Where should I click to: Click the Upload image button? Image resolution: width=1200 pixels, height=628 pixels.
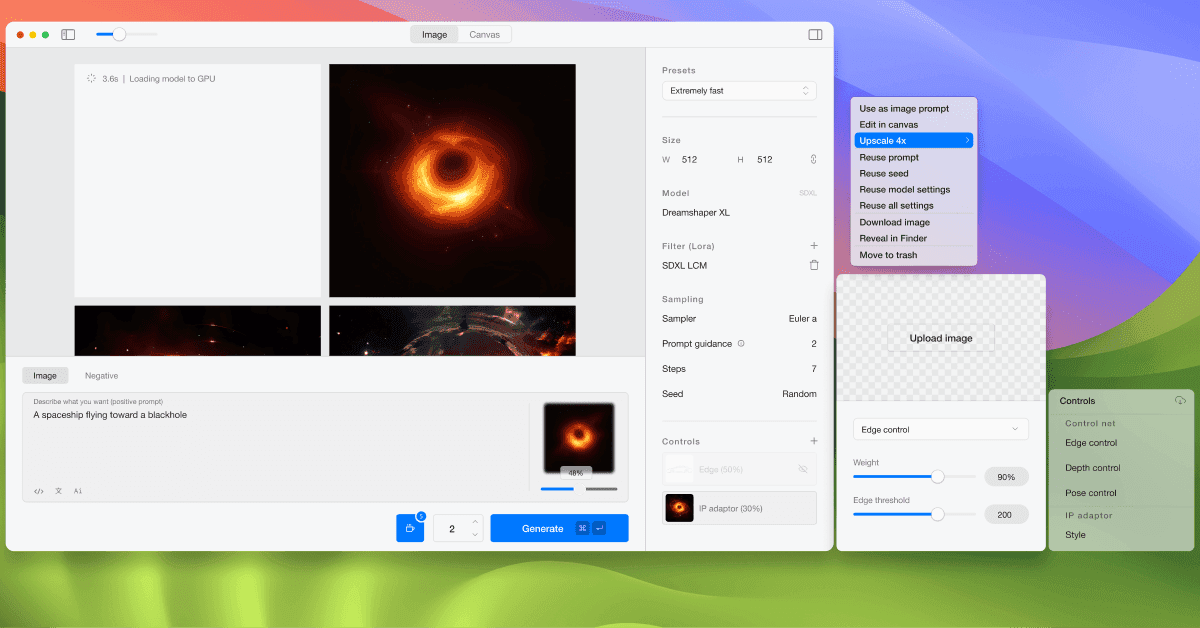(x=941, y=338)
